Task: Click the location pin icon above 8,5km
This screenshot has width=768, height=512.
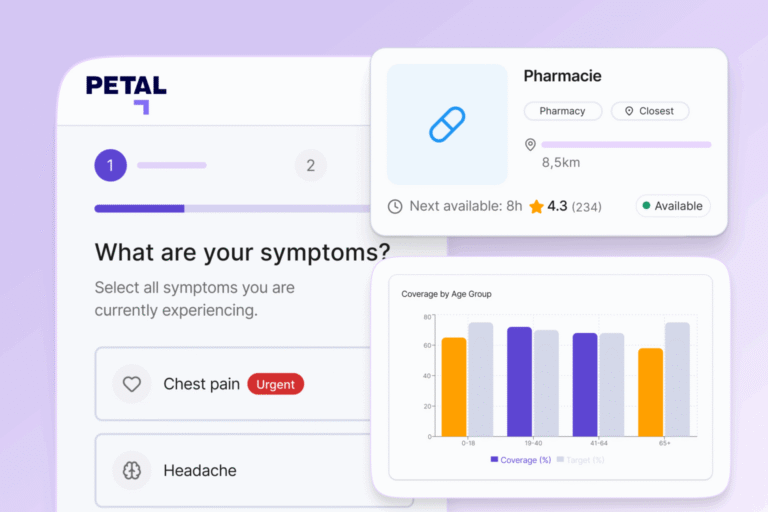Action: click(x=530, y=145)
